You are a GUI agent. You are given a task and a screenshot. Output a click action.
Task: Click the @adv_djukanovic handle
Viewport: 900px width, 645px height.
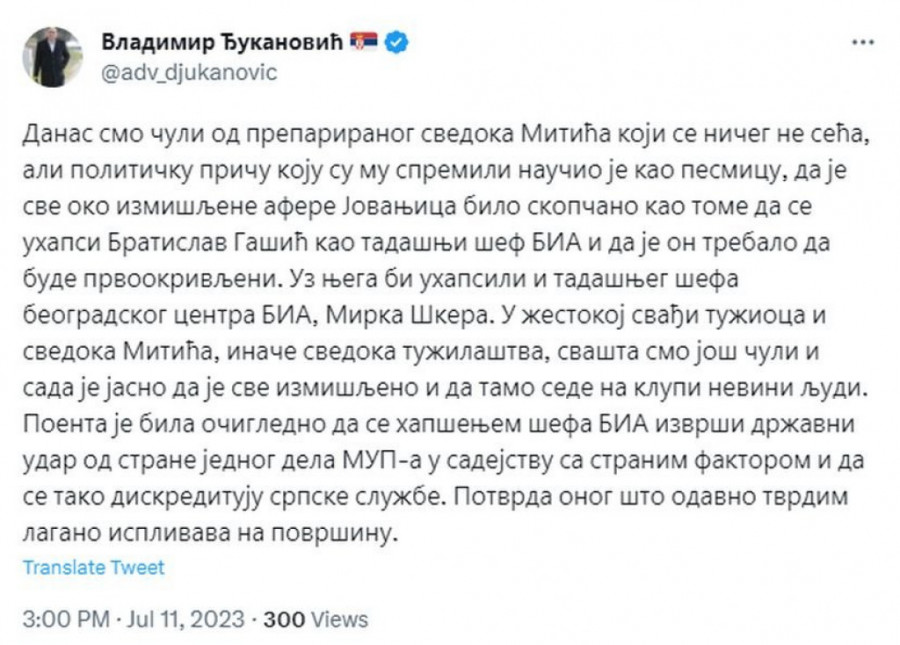click(x=190, y=73)
